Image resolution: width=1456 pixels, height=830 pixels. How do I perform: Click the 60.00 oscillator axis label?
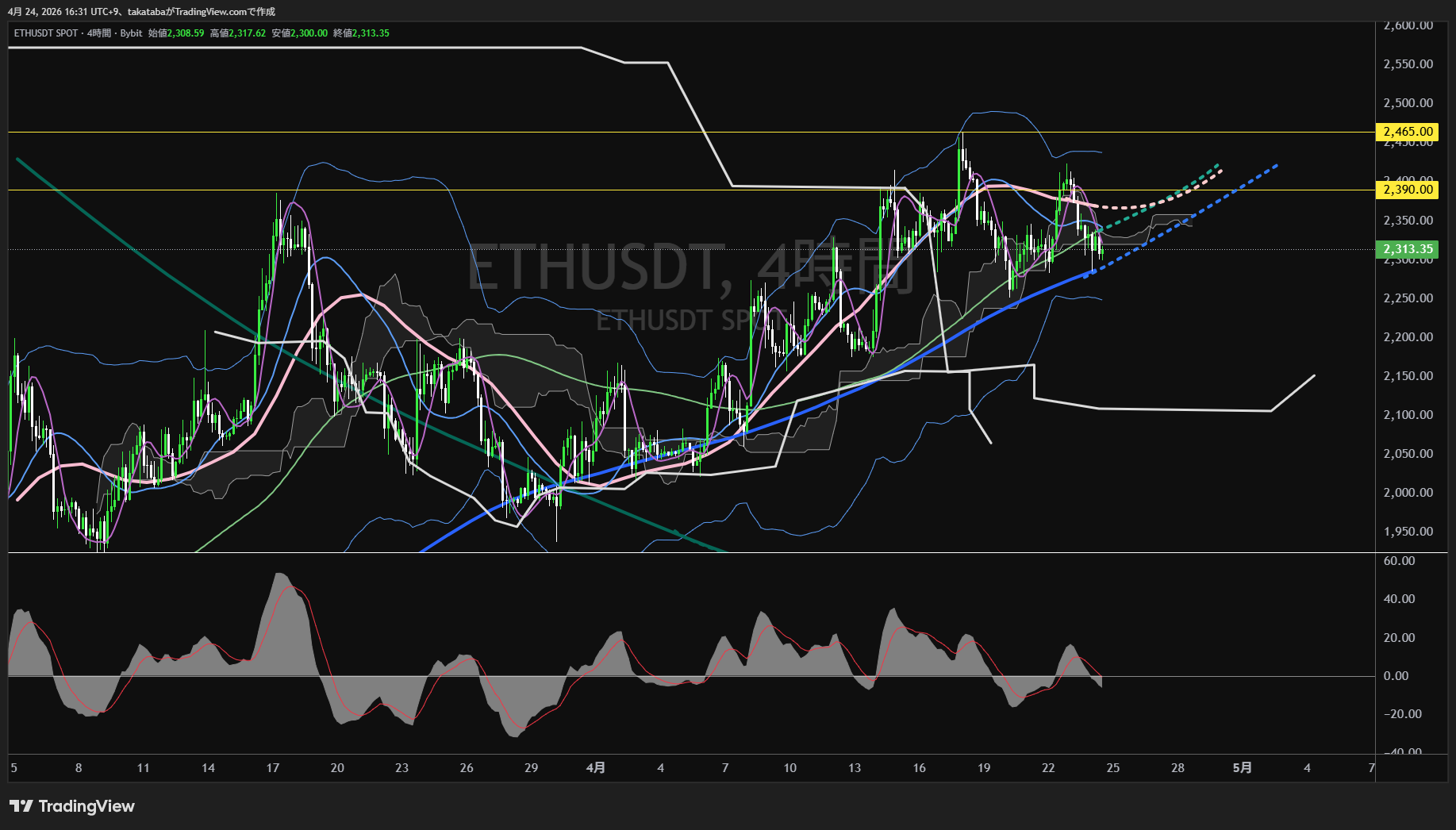(1400, 561)
